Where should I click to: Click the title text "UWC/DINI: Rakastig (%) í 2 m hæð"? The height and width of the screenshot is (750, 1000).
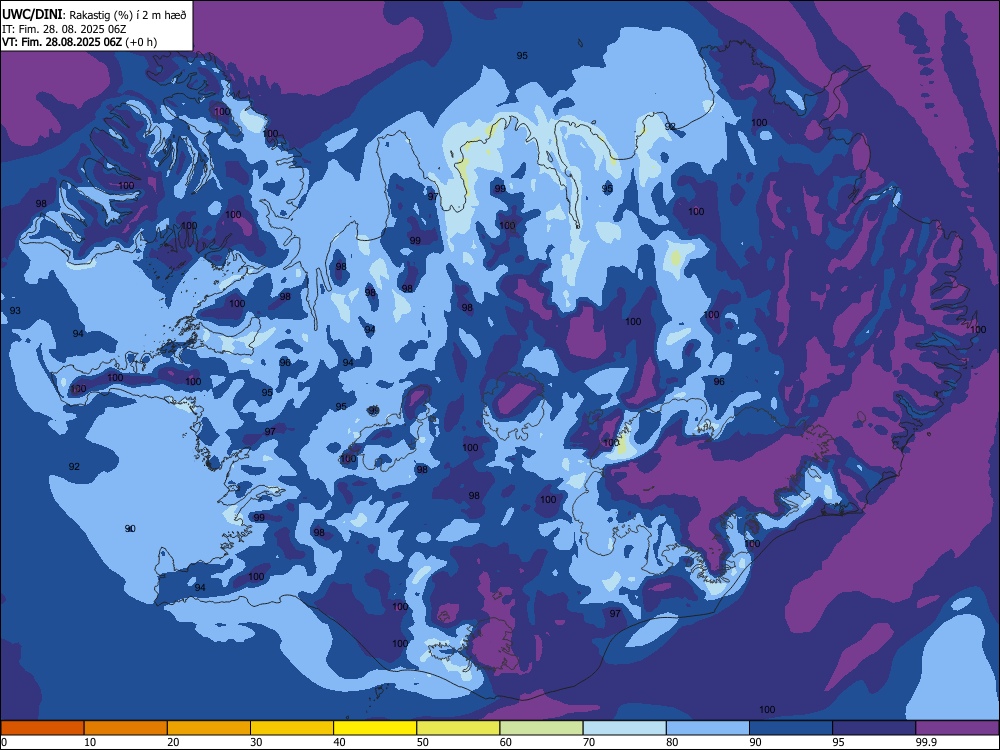[94, 15]
